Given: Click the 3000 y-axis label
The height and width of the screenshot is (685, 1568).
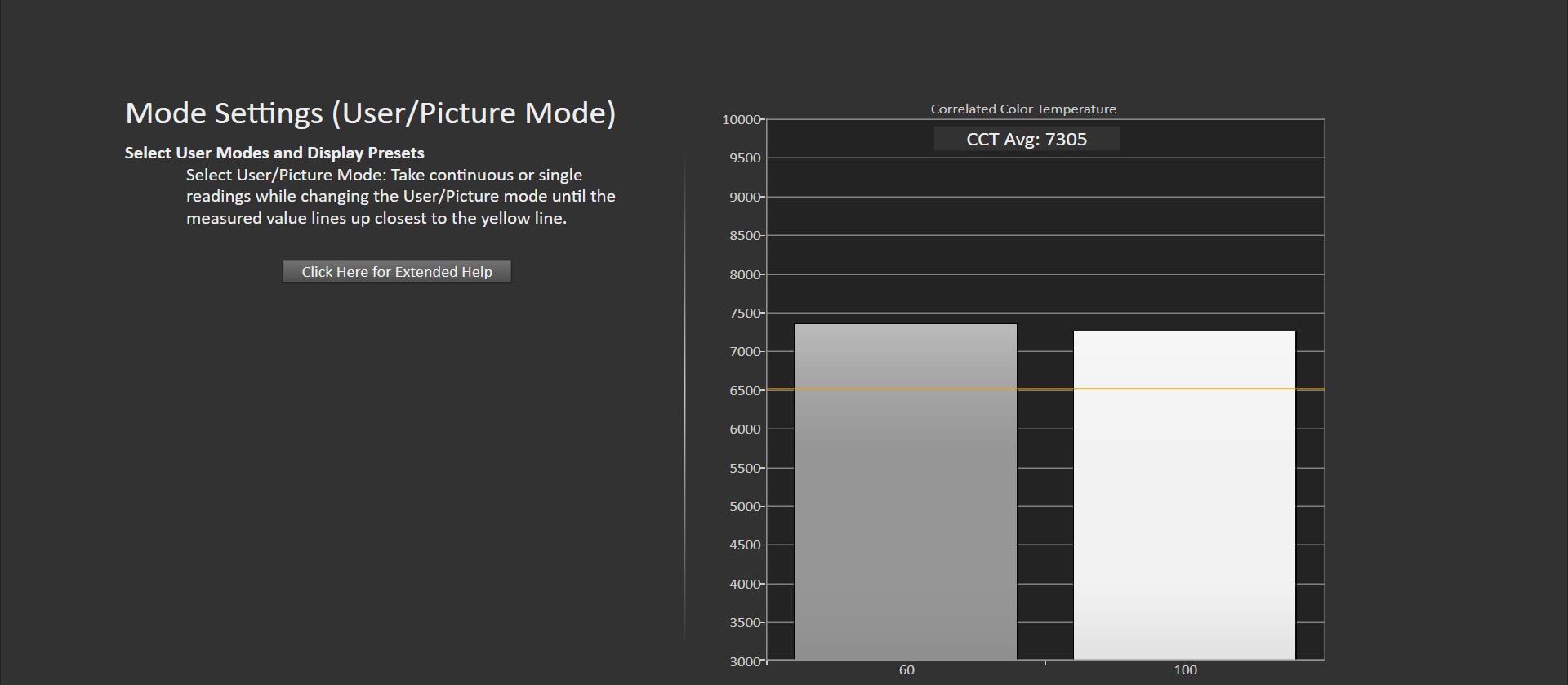Looking at the screenshot, I should click(x=745, y=661).
